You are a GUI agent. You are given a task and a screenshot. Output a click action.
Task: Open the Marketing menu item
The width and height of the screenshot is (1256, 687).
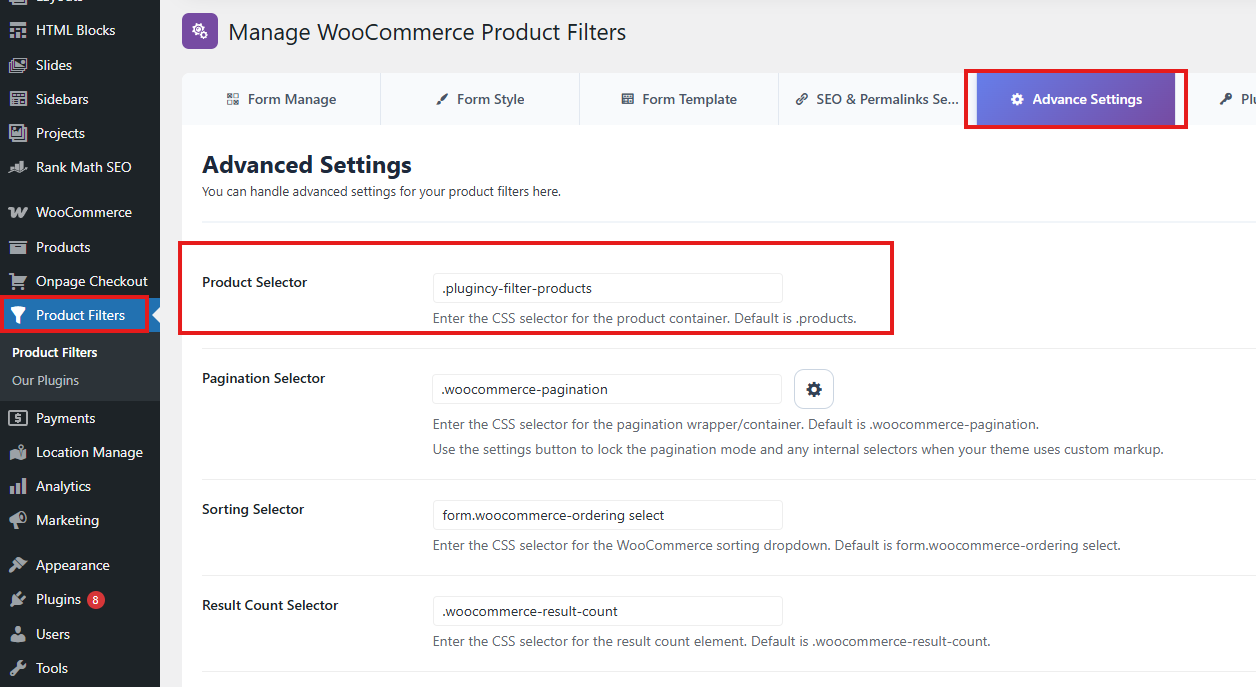[x=80, y=520]
